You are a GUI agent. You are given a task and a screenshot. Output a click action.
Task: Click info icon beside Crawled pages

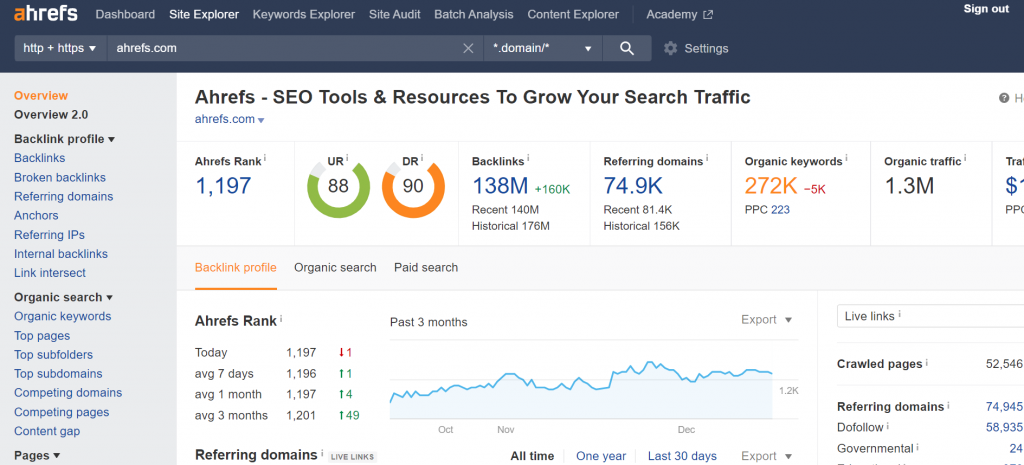(x=927, y=362)
